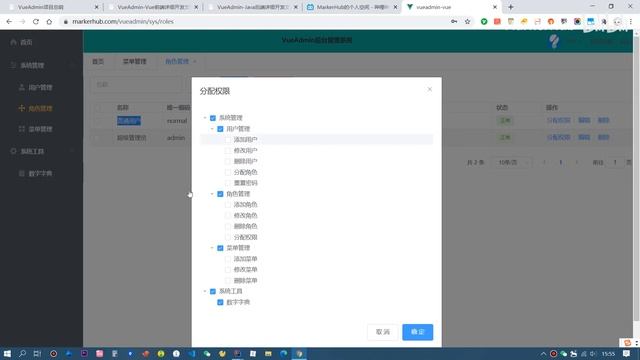Screen dimensions: 640x360
Task: Open dropdown arrow on 角色管理 tab
Action: pyautogui.click(x=195, y=62)
